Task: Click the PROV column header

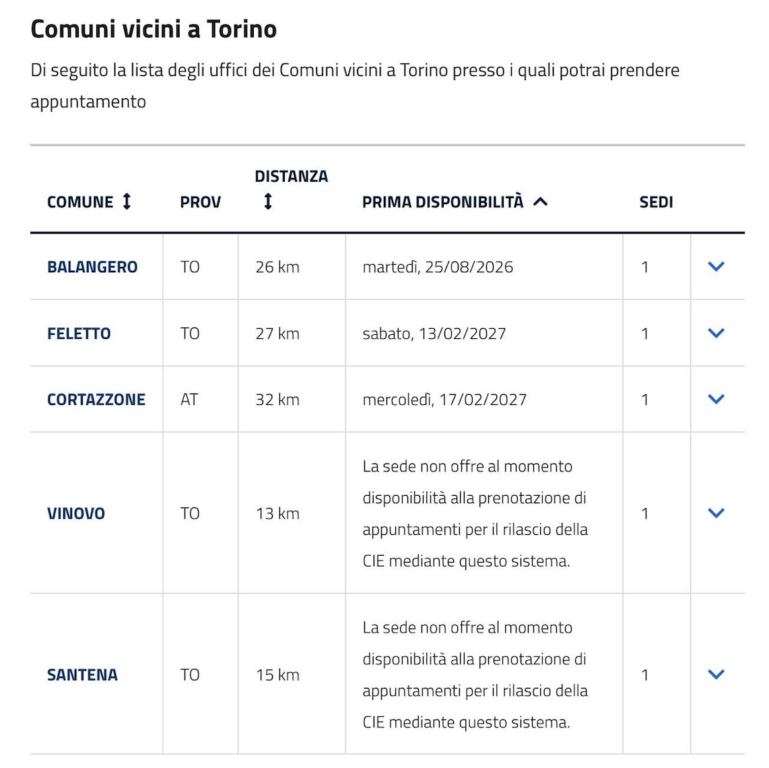Action: (200, 202)
